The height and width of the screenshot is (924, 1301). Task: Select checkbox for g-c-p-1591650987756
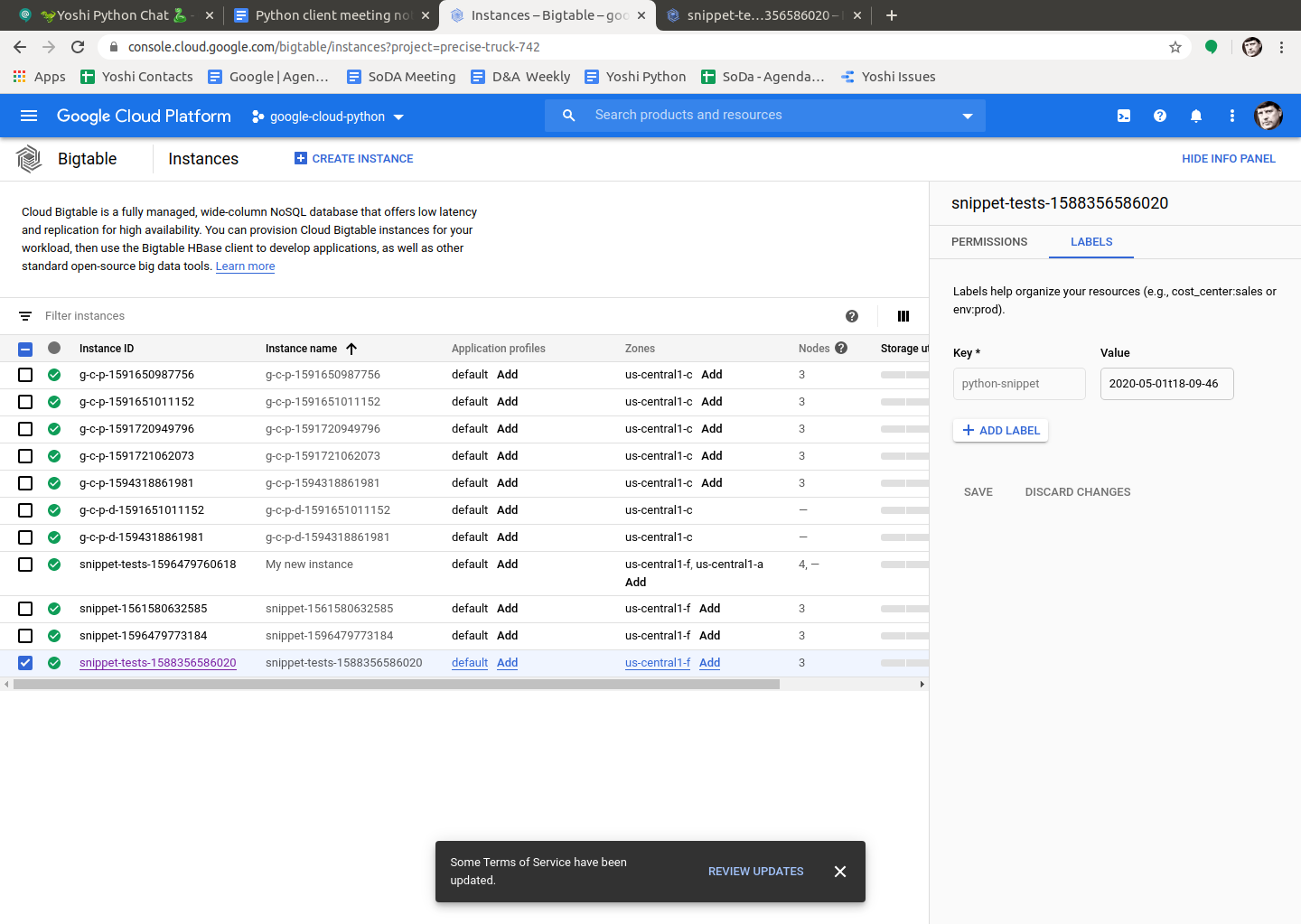point(25,375)
